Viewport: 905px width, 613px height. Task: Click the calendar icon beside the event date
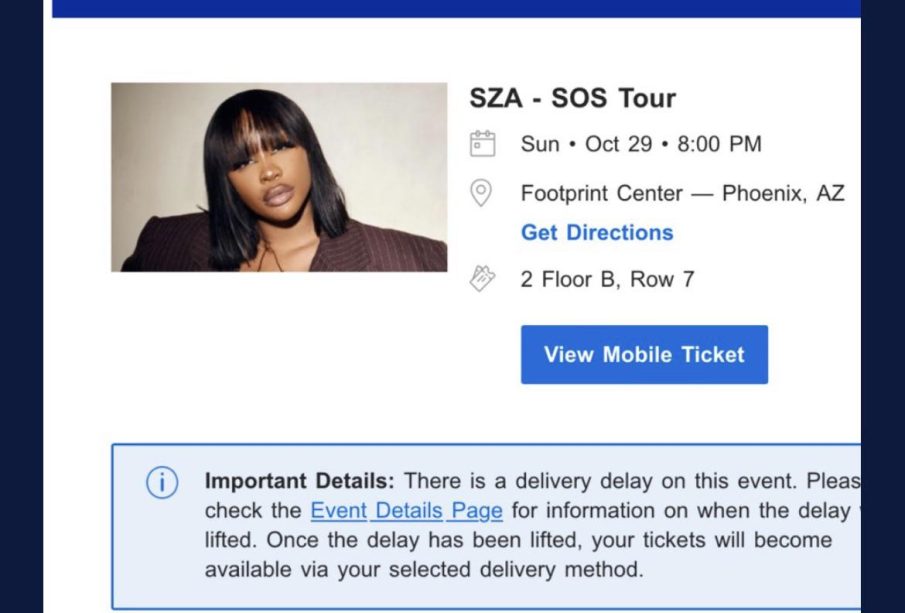click(x=483, y=144)
